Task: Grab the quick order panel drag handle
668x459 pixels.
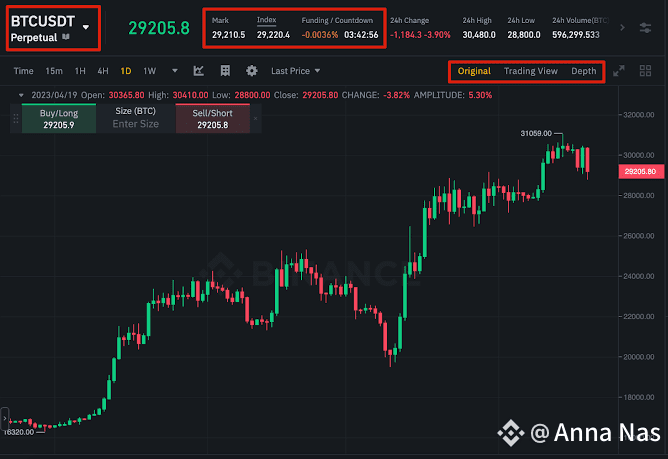Action: pos(16,118)
